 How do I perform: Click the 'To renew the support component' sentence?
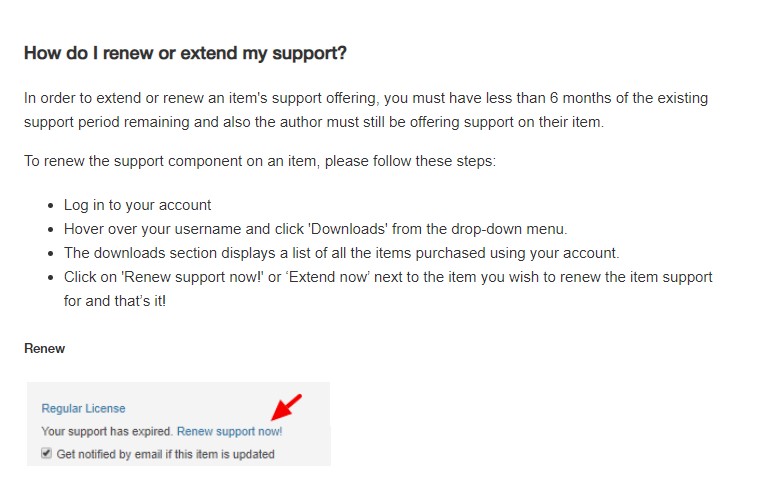tap(260, 161)
